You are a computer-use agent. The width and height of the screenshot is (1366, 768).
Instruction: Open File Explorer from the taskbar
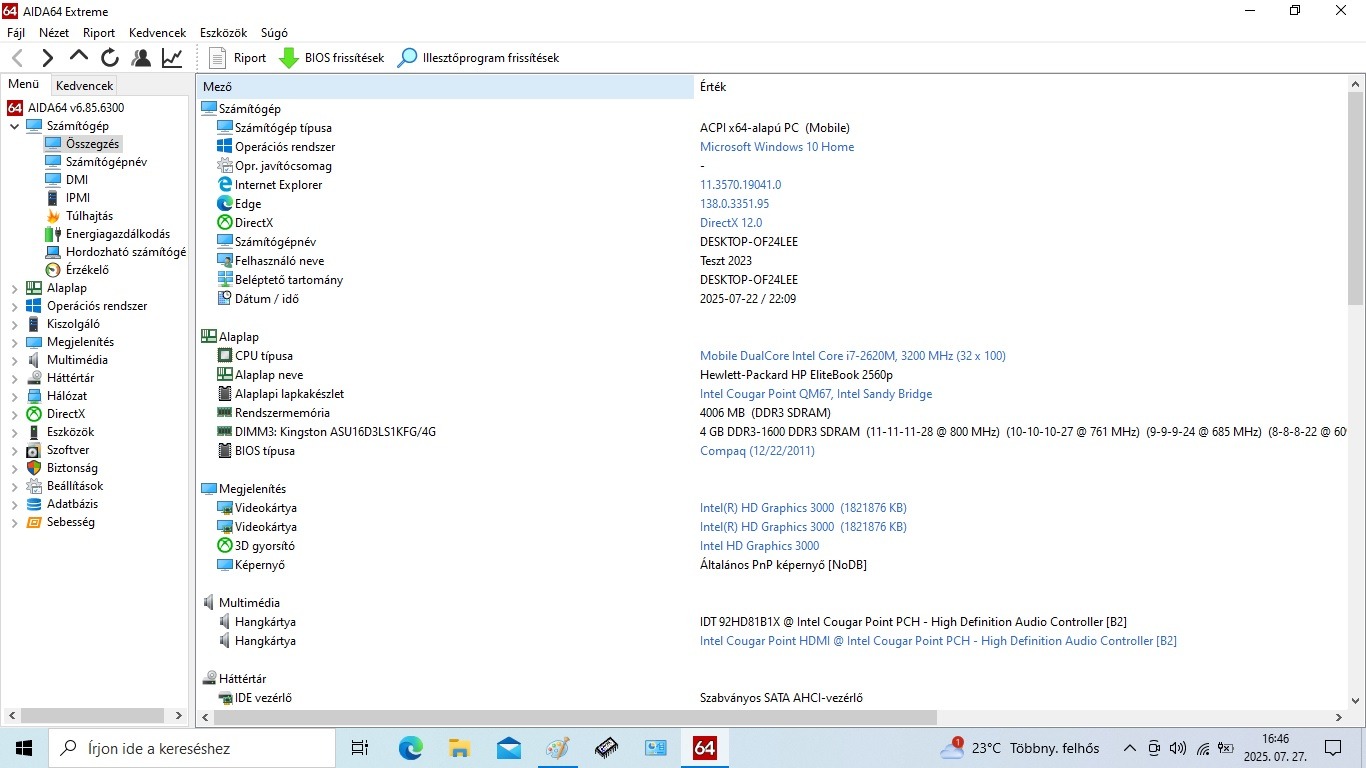click(460, 748)
